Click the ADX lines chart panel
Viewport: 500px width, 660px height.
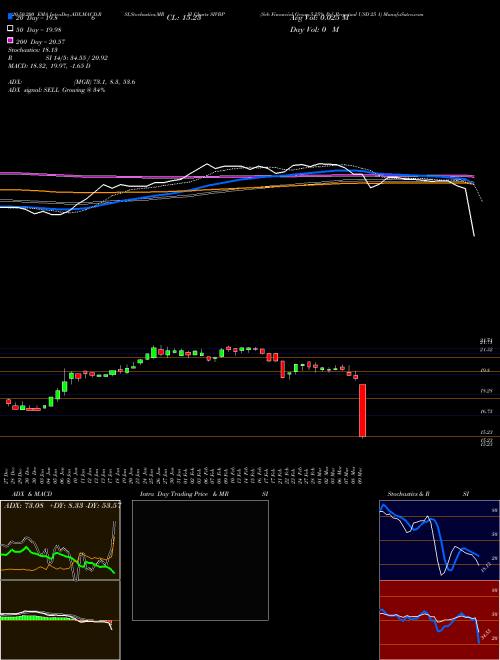(x=60, y=540)
